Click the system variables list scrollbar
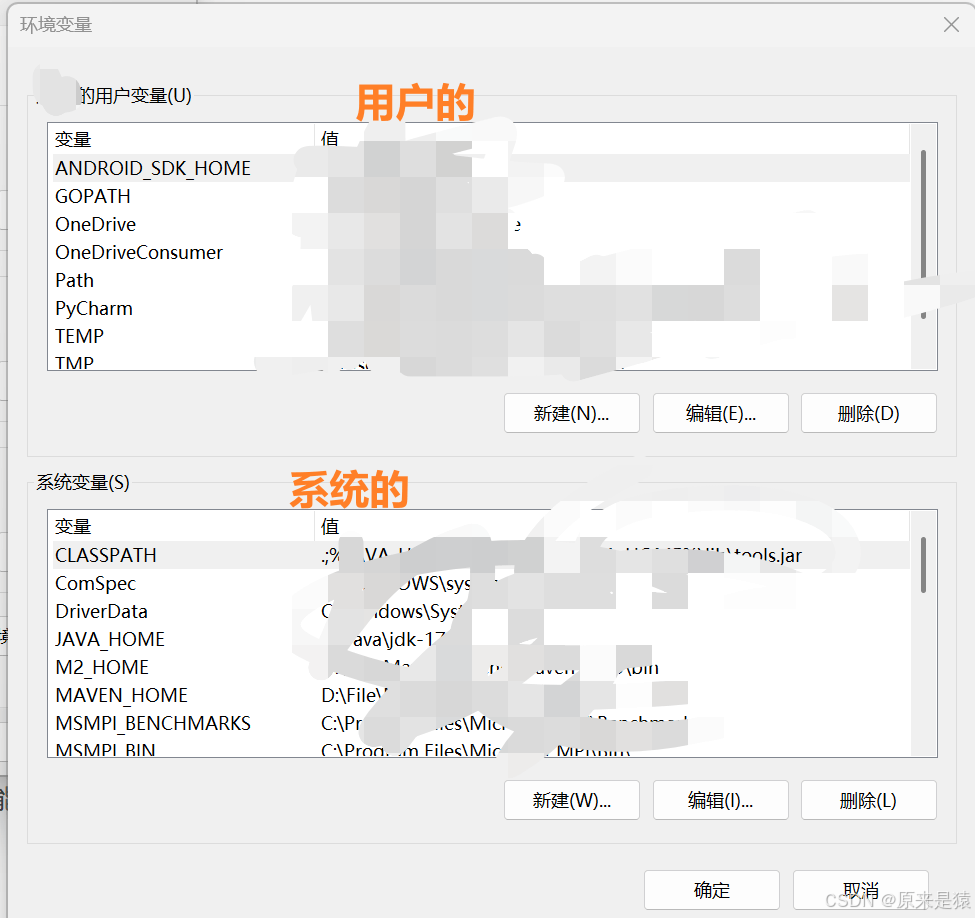This screenshot has width=975, height=918. point(923,565)
